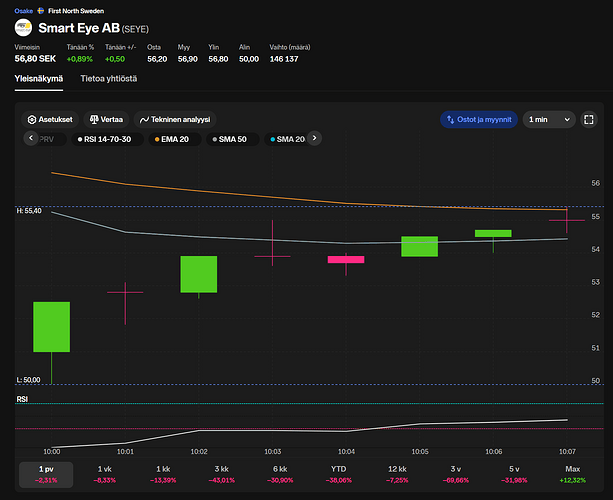Toggle the SMA 20 indicator chip
Screen dimensions: 613x500
tap(287, 139)
